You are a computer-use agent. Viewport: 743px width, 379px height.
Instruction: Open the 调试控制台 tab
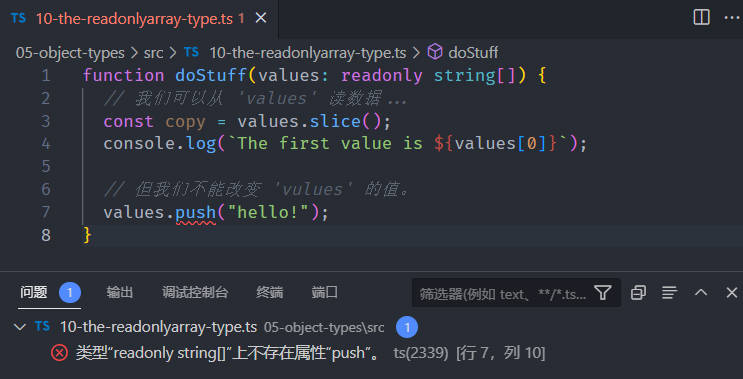(x=195, y=293)
